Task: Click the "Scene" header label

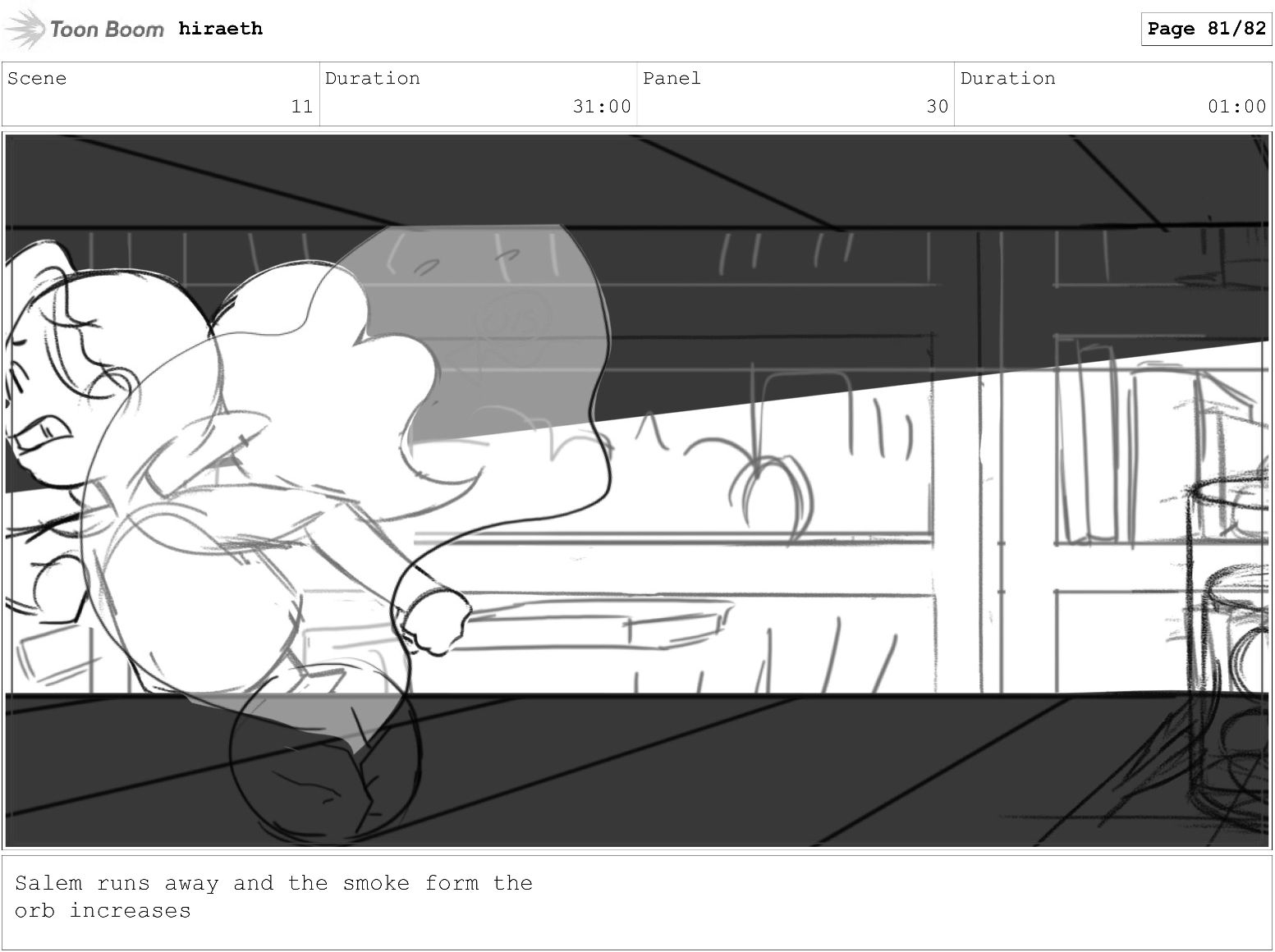Action: click(x=37, y=79)
